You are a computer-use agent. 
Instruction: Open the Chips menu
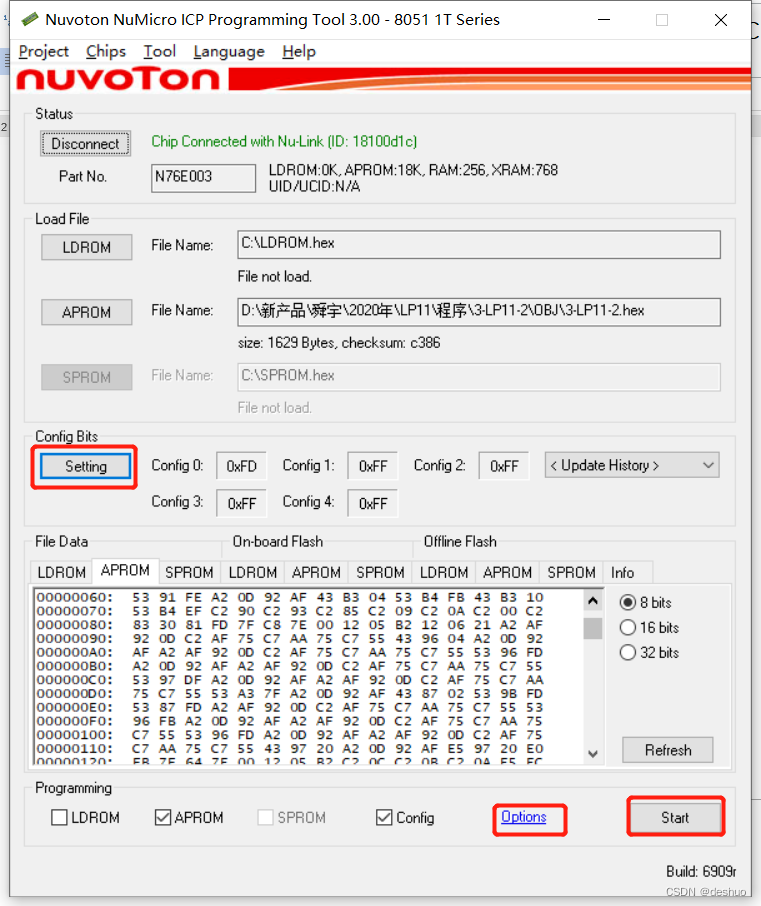click(106, 51)
